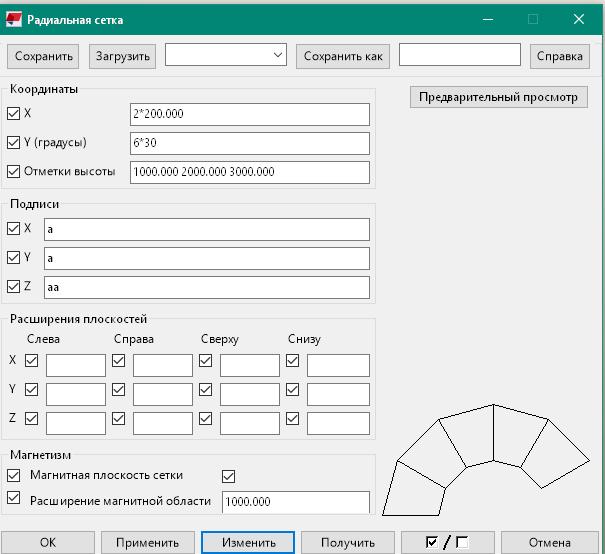Uncheck the X coordinate checkbox
This screenshot has height=554, width=605.
14,114
